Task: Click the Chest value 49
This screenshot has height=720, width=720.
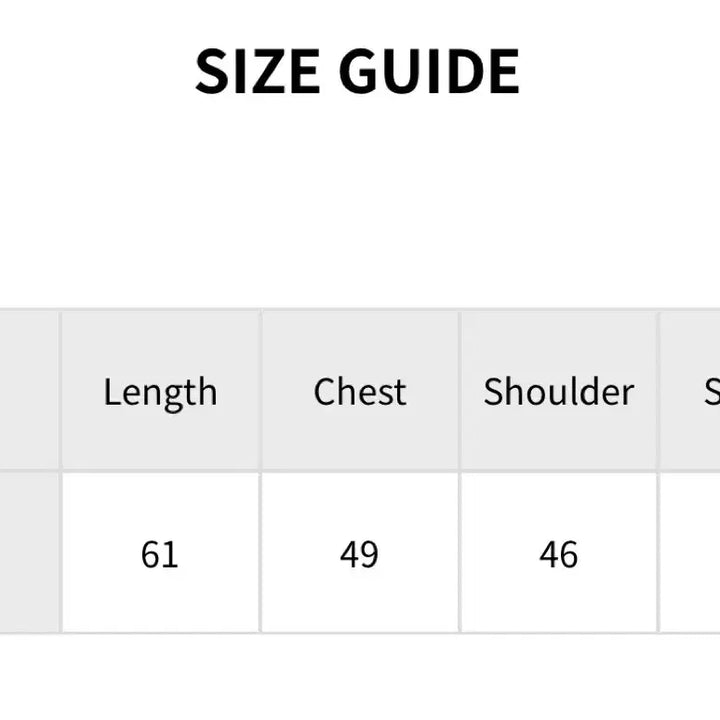Action: 359,553
